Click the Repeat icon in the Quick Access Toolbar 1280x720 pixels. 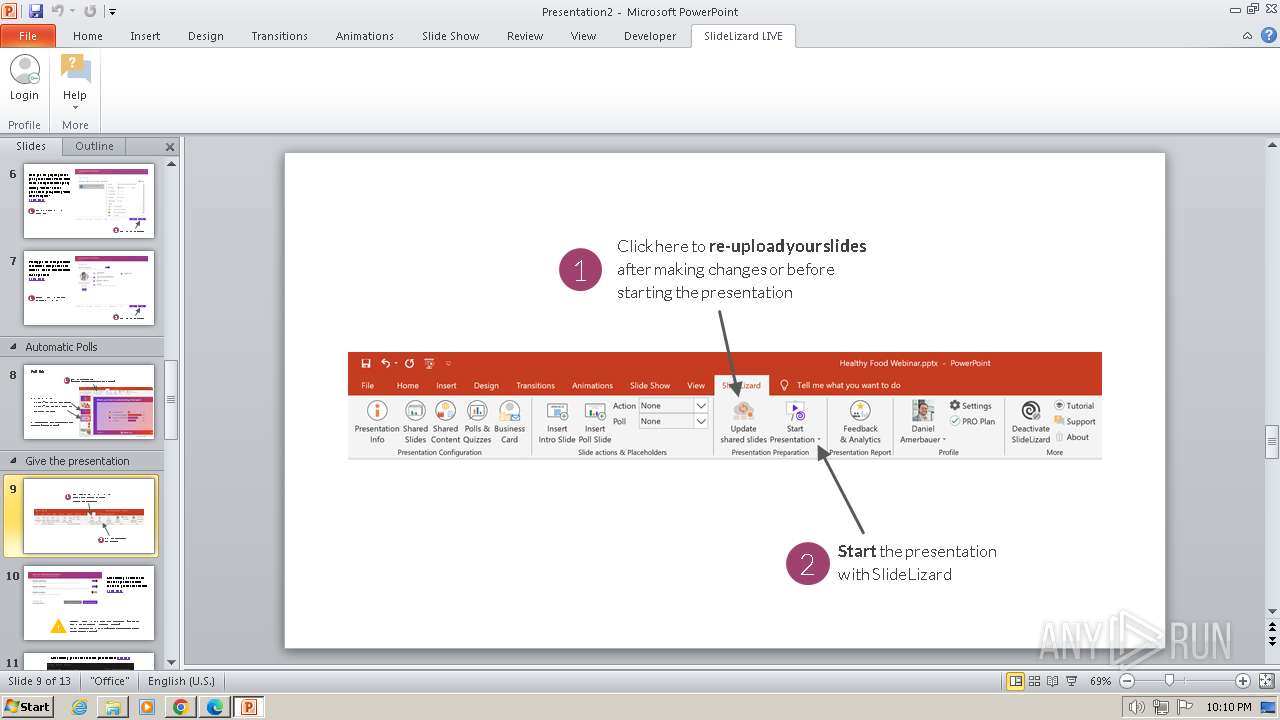click(90, 11)
